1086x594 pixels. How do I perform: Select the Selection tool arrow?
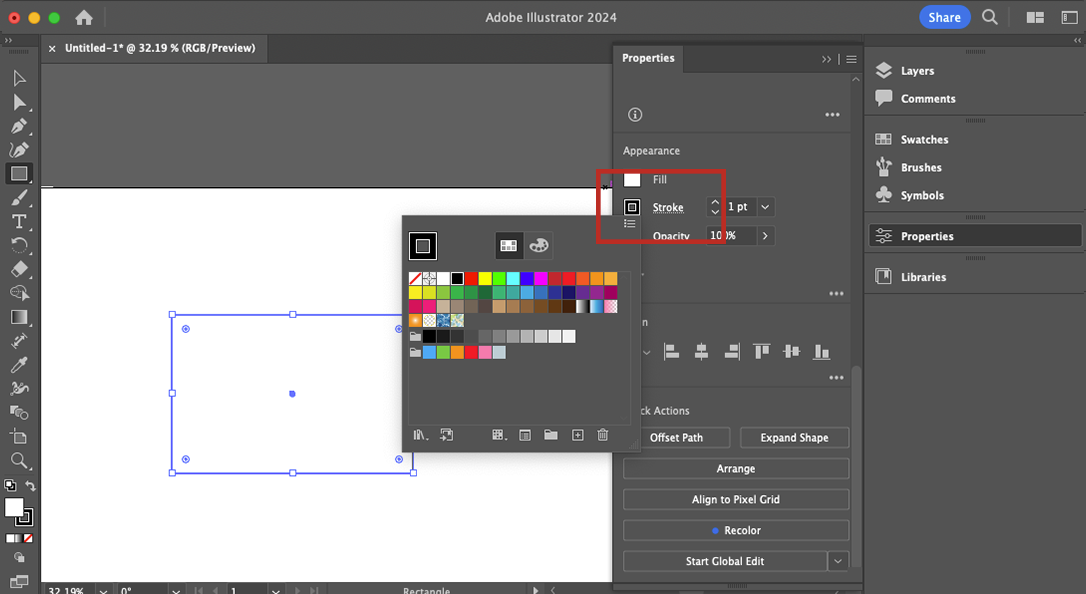19,78
